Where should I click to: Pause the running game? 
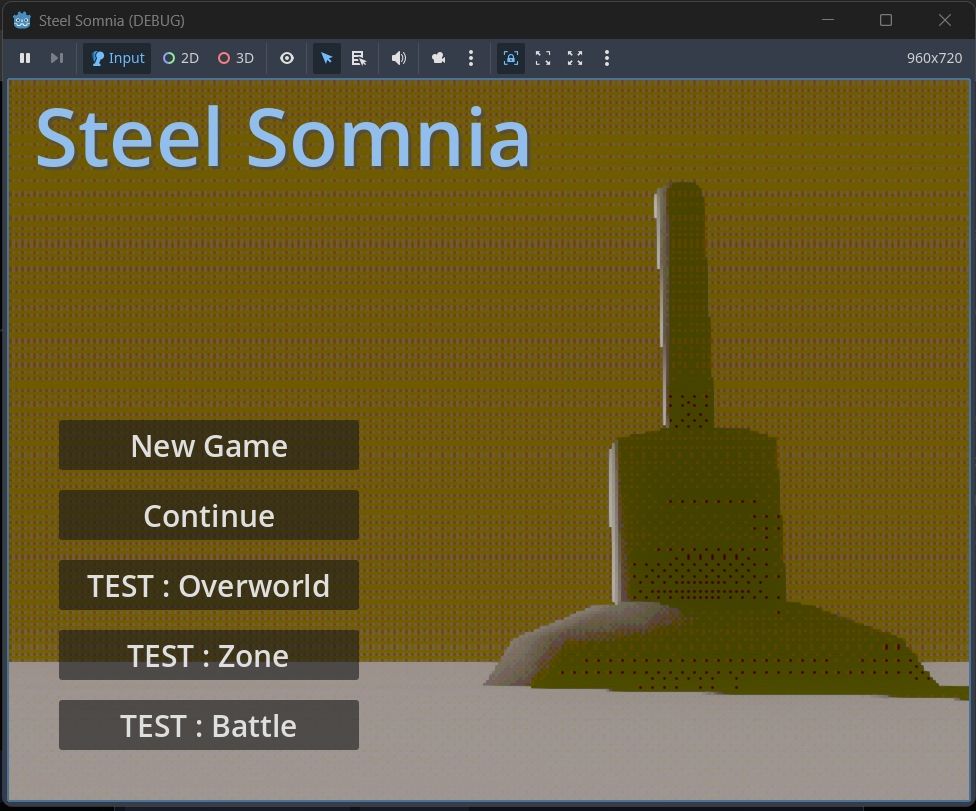[x=25, y=58]
